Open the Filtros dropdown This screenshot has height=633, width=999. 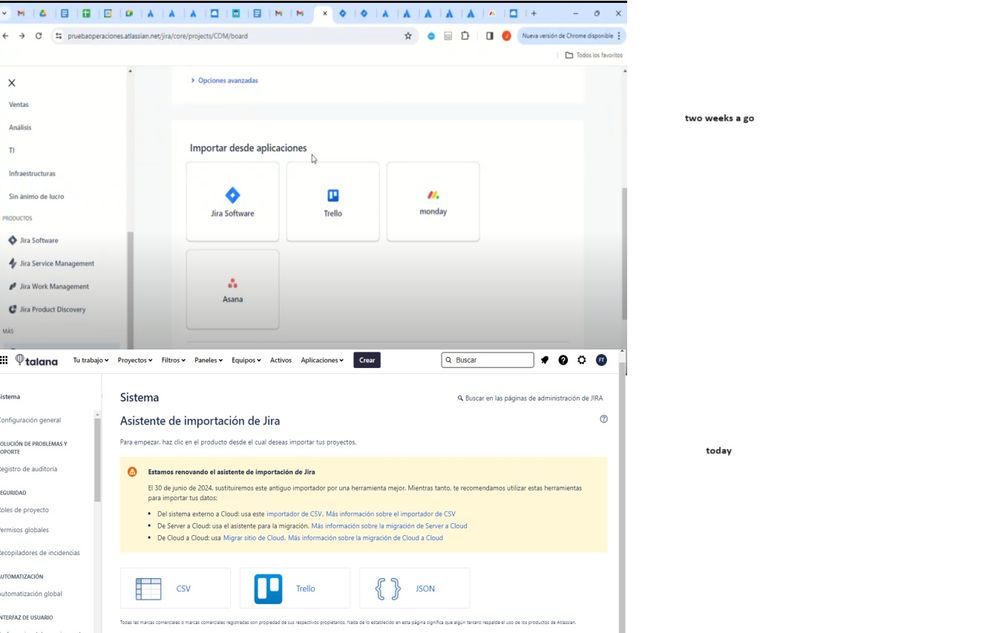(173, 360)
